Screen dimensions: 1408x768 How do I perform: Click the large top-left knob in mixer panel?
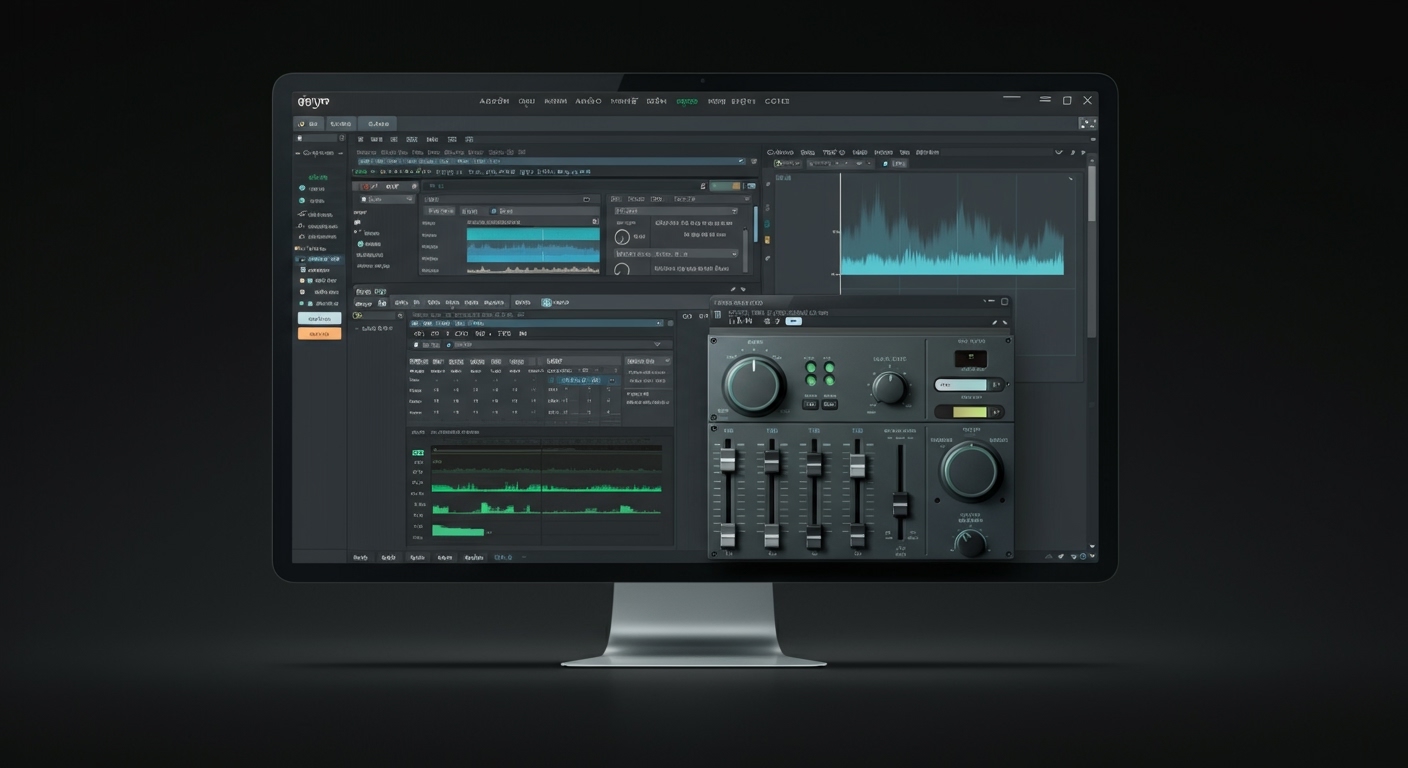[754, 384]
